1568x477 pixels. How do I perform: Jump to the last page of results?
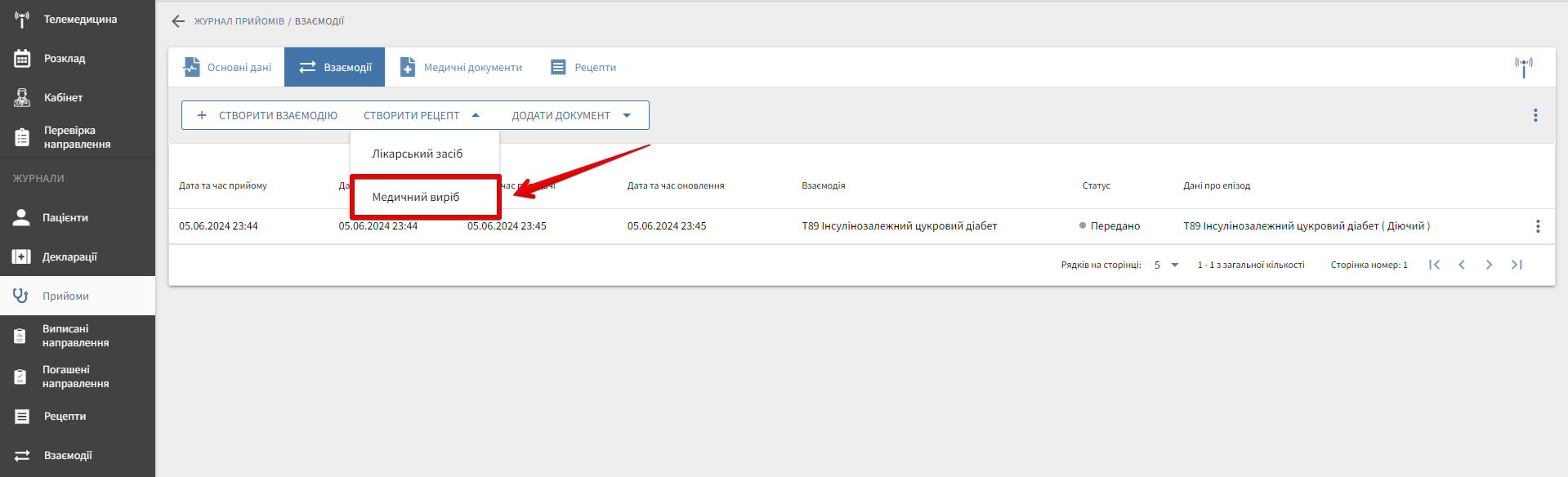pos(1517,265)
